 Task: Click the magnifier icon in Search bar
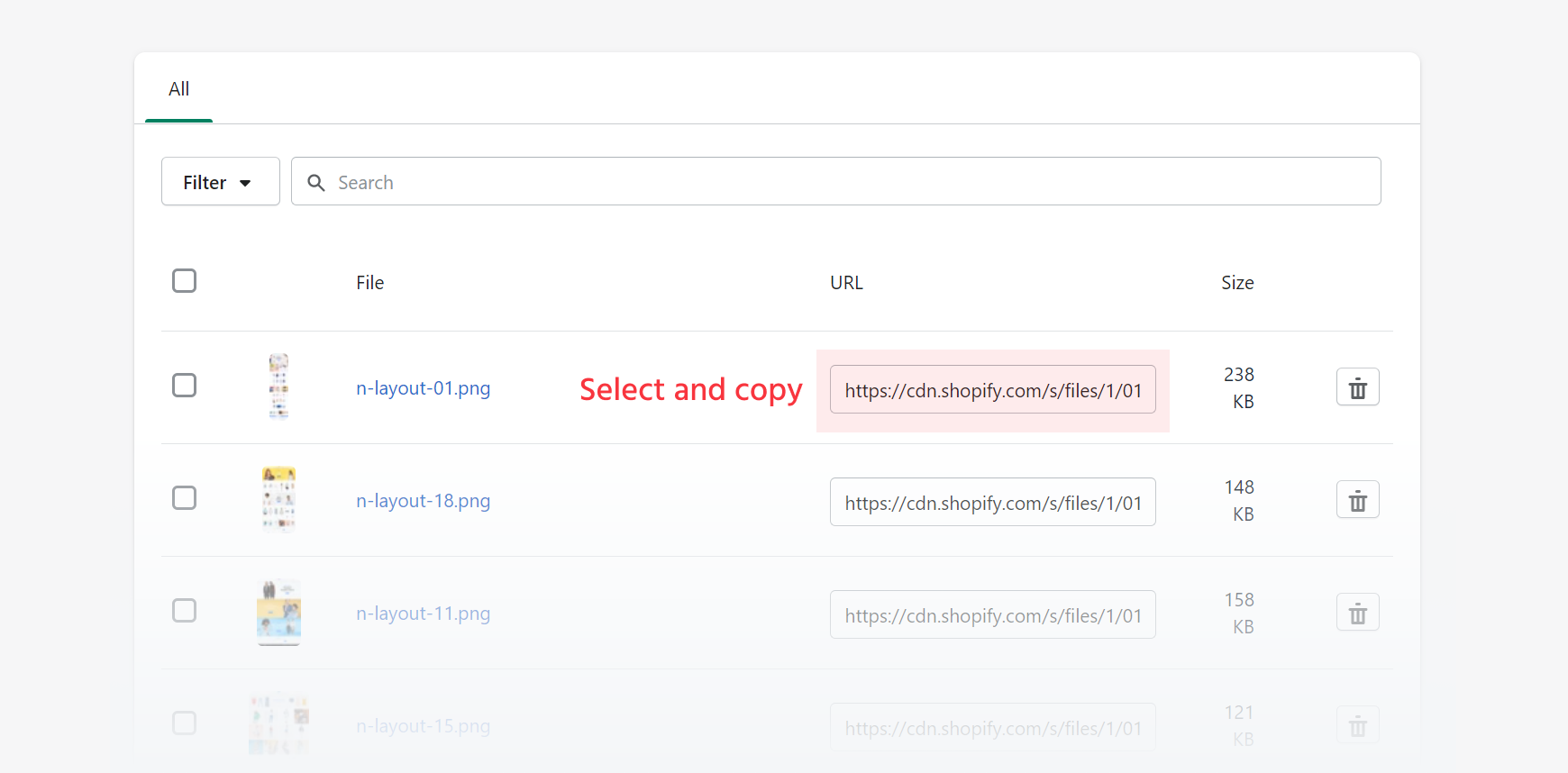(316, 183)
